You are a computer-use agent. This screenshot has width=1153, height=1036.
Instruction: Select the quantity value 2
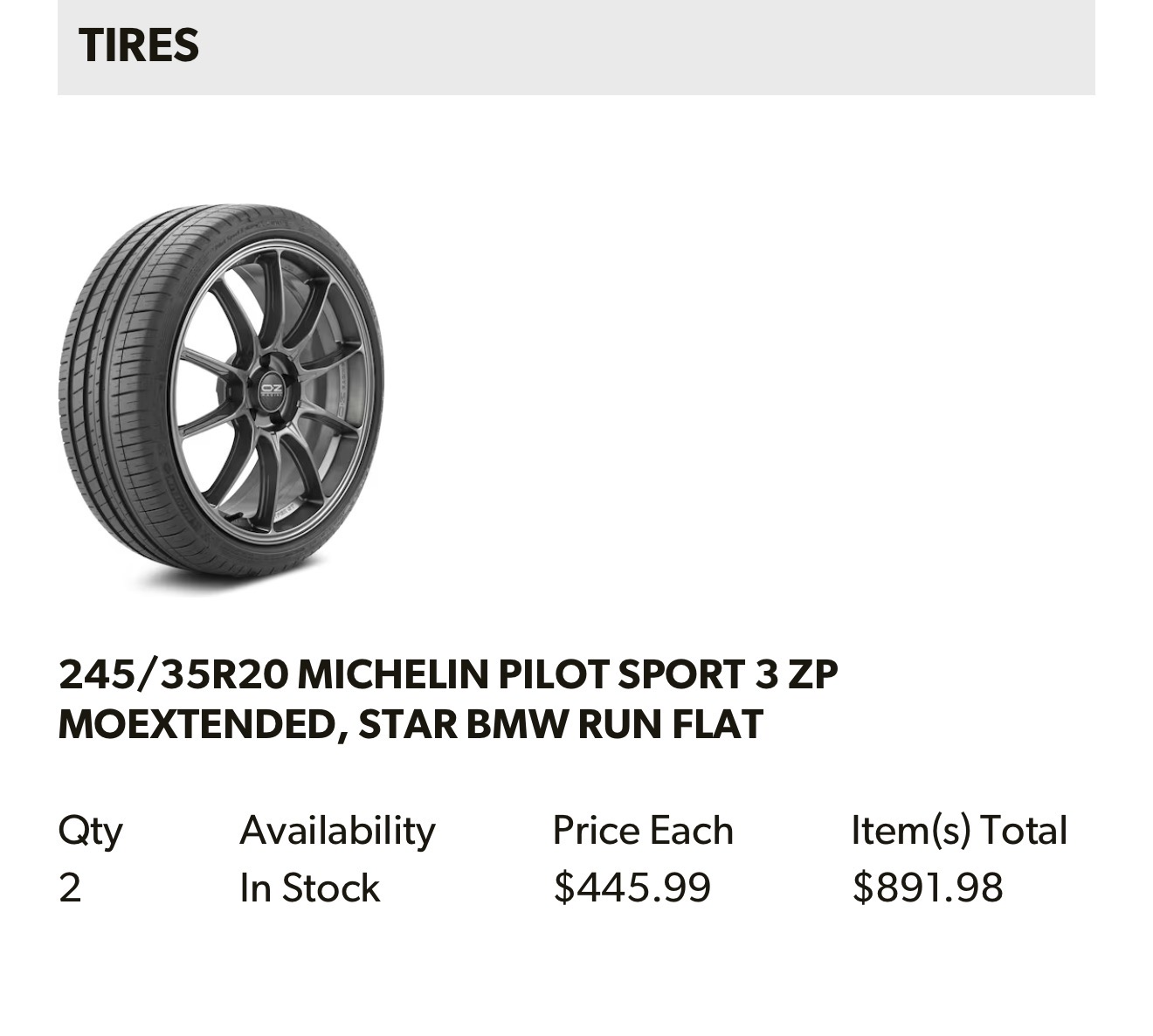click(x=70, y=888)
